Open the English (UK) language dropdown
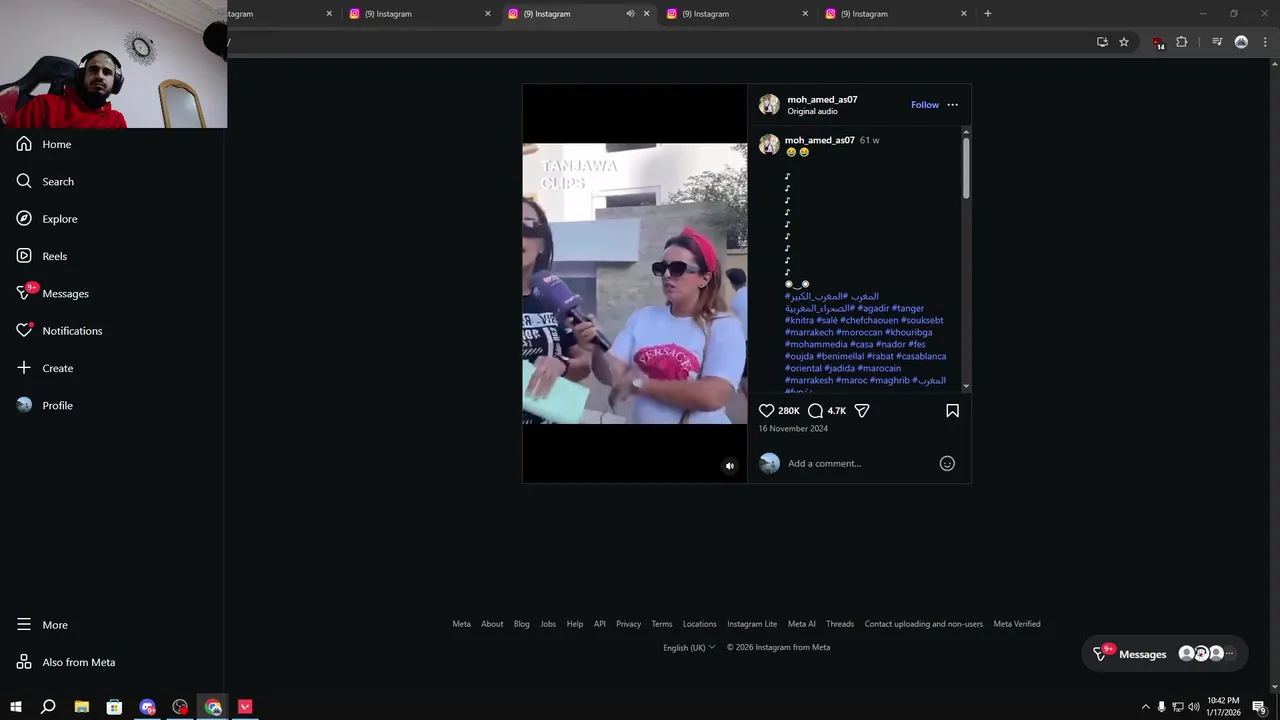This screenshot has height=720, width=1280. 689,647
